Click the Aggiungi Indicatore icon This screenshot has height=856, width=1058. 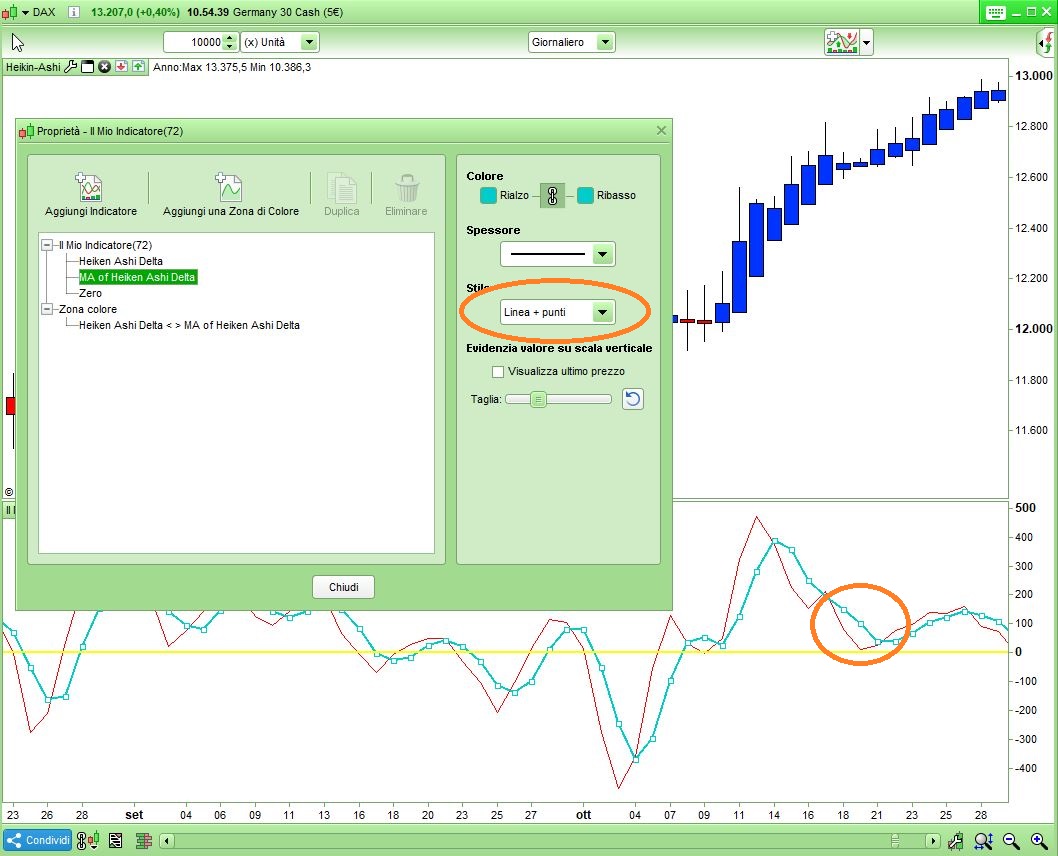pos(90,188)
